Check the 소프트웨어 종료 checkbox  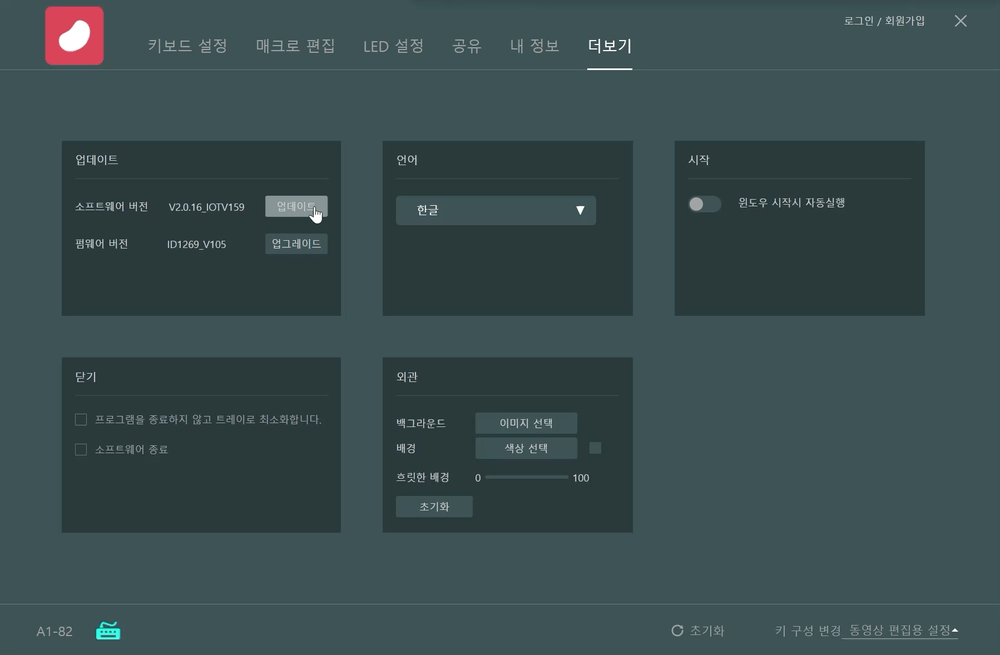coord(80,449)
